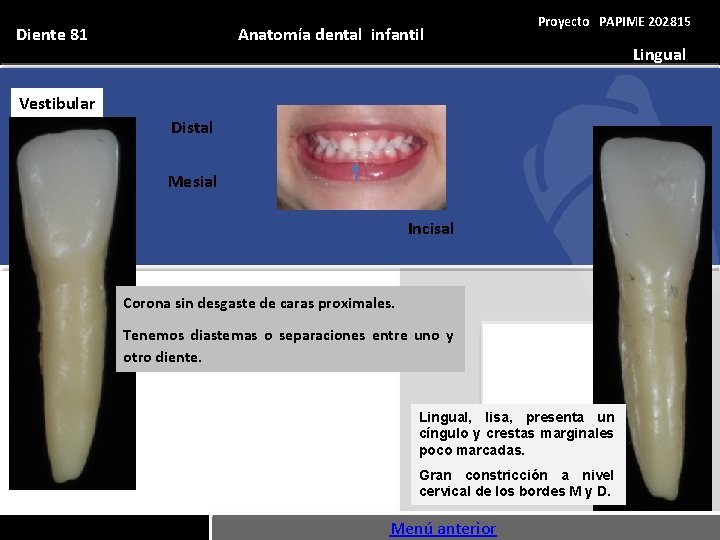Click the Lingual label in the header

[659, 55]
